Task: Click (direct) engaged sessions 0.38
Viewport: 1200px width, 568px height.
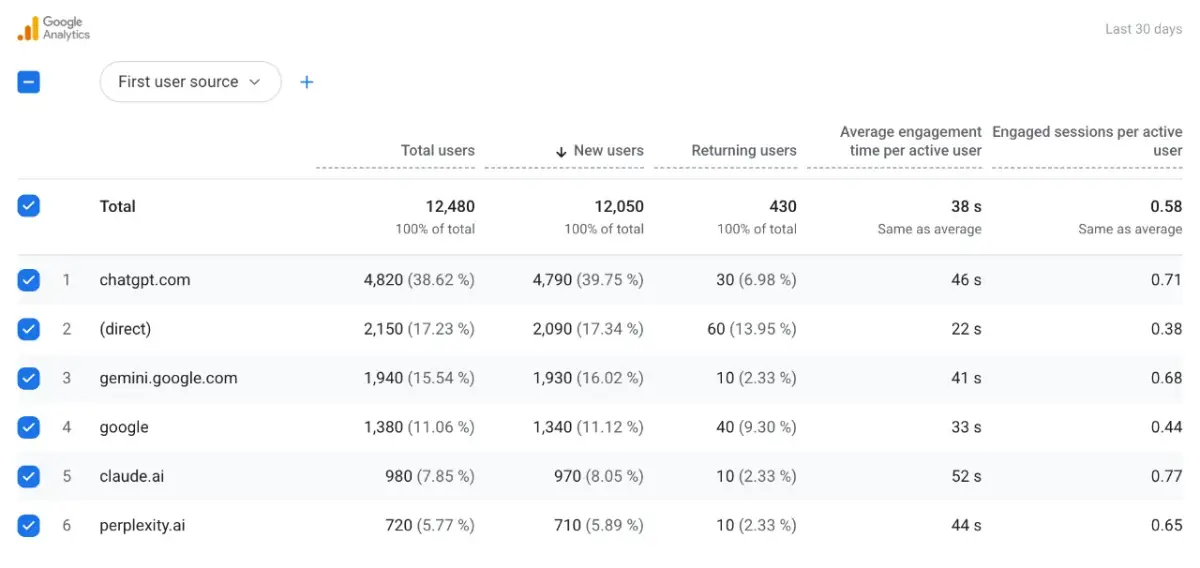Action: point(1166,329)
